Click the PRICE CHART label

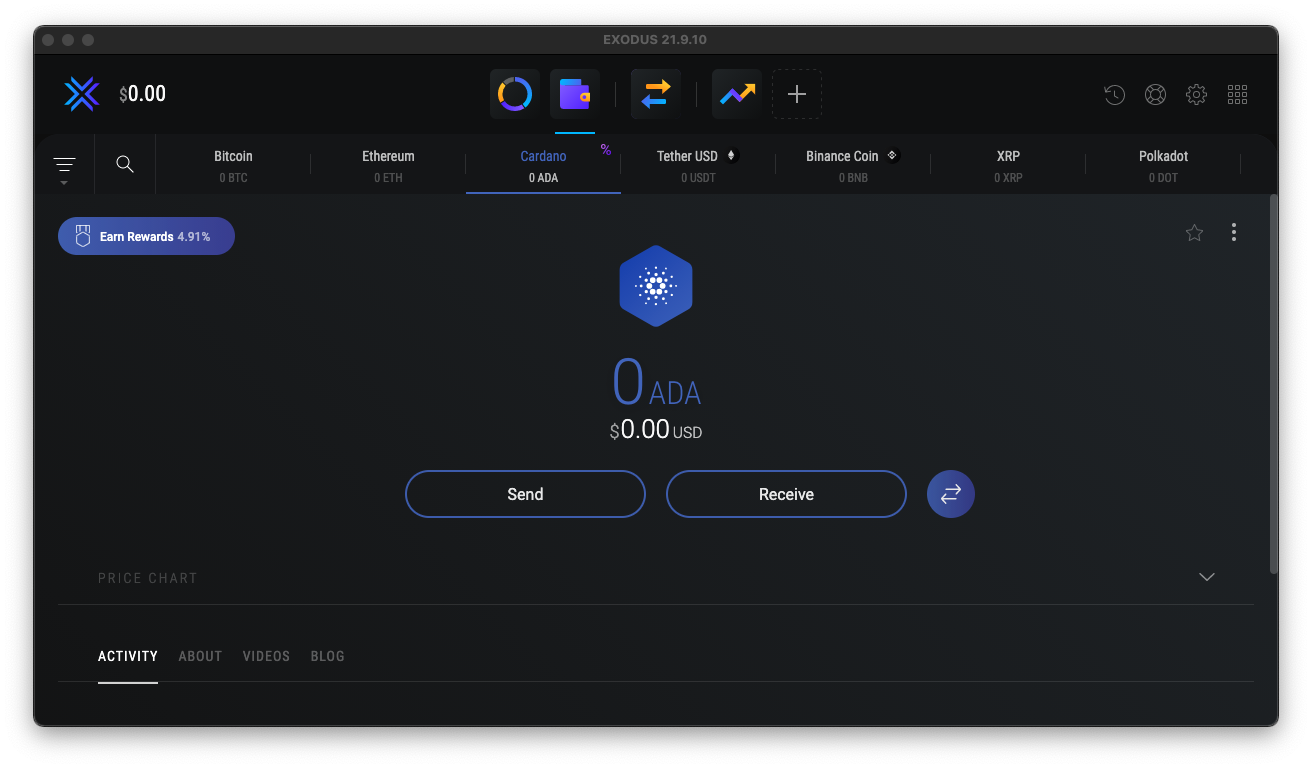tap(148, 578)
